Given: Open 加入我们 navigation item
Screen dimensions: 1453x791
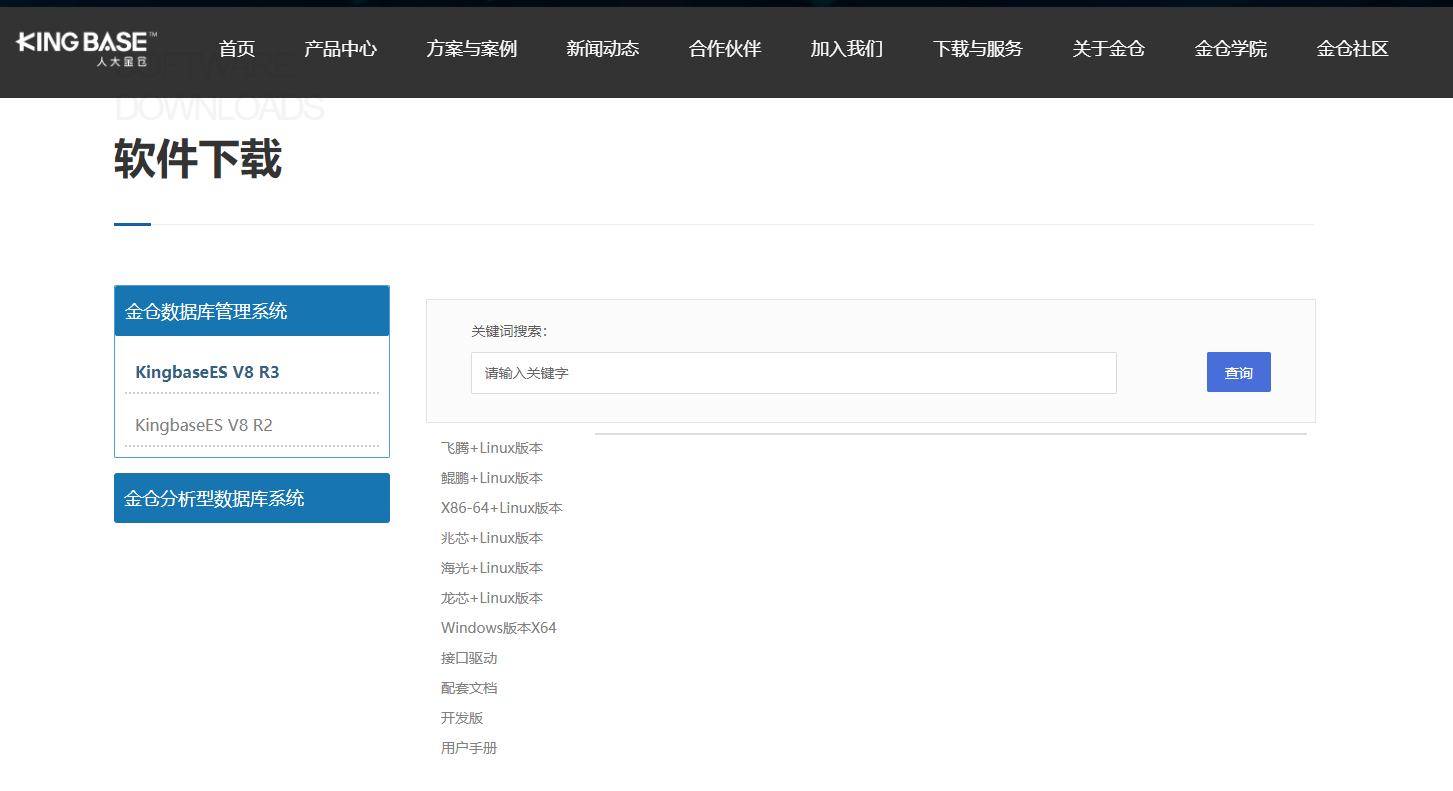Looking at the screenshot, I should pos(846,48).
